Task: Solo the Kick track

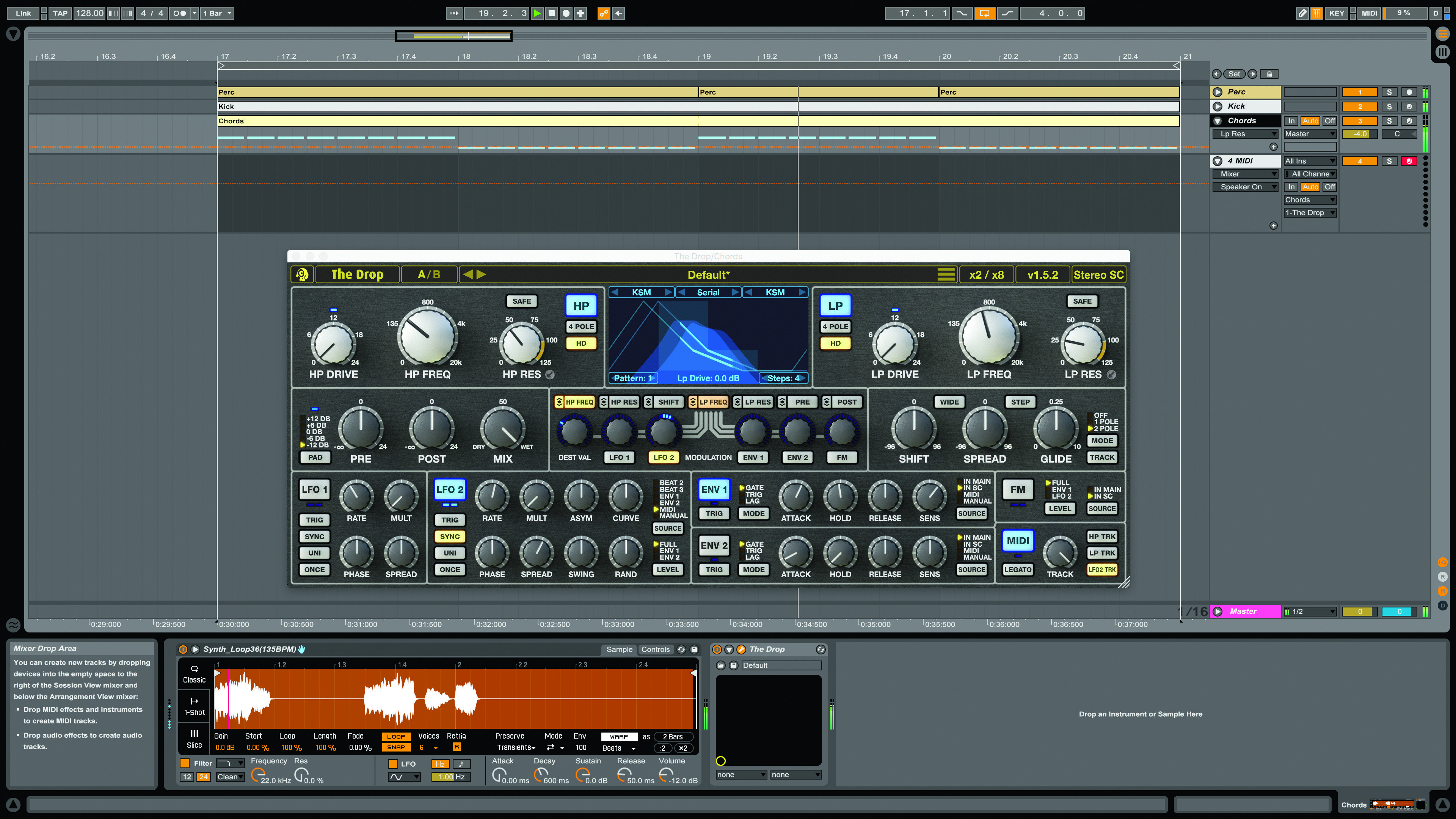Action: [1389, 106]
